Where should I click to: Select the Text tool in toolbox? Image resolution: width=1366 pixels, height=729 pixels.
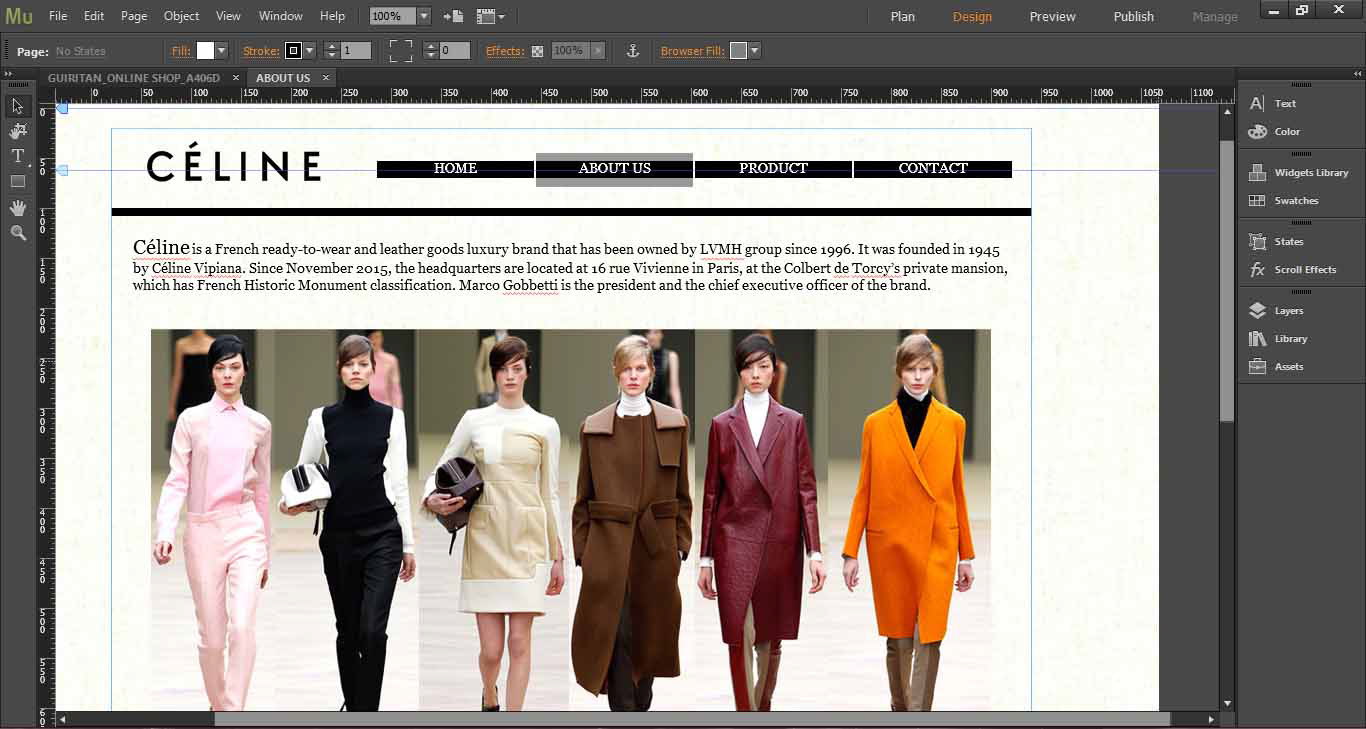point(17,156)
